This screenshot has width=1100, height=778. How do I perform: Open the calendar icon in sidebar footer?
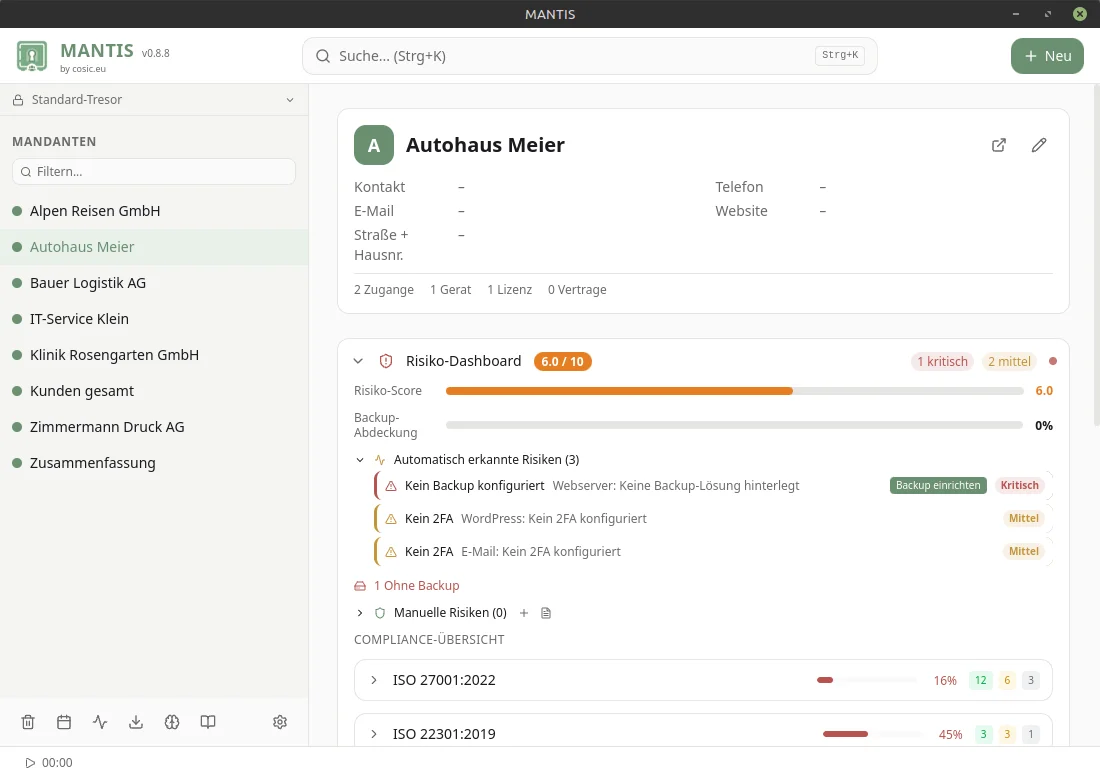64,722
